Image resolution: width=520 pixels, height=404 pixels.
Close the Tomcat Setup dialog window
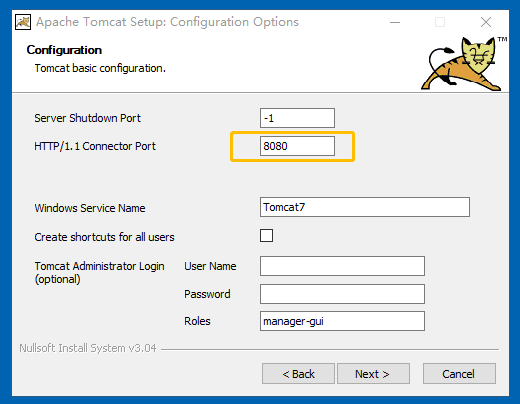pyautogui.click(x=486, y=22)
